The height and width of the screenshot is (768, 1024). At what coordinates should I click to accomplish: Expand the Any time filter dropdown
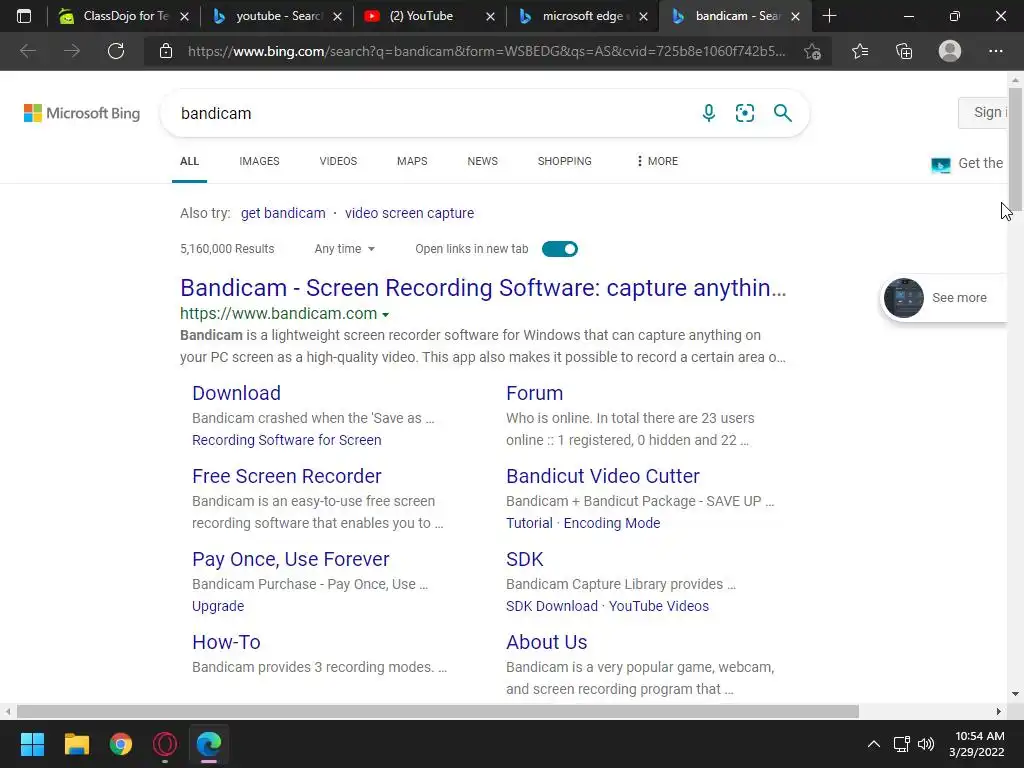[x=344, y=249]
